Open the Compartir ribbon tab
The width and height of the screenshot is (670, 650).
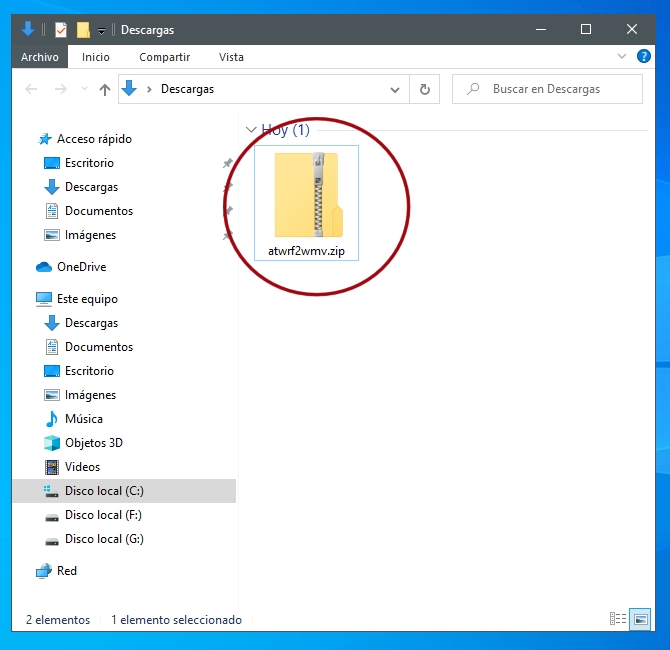(164, 57)
